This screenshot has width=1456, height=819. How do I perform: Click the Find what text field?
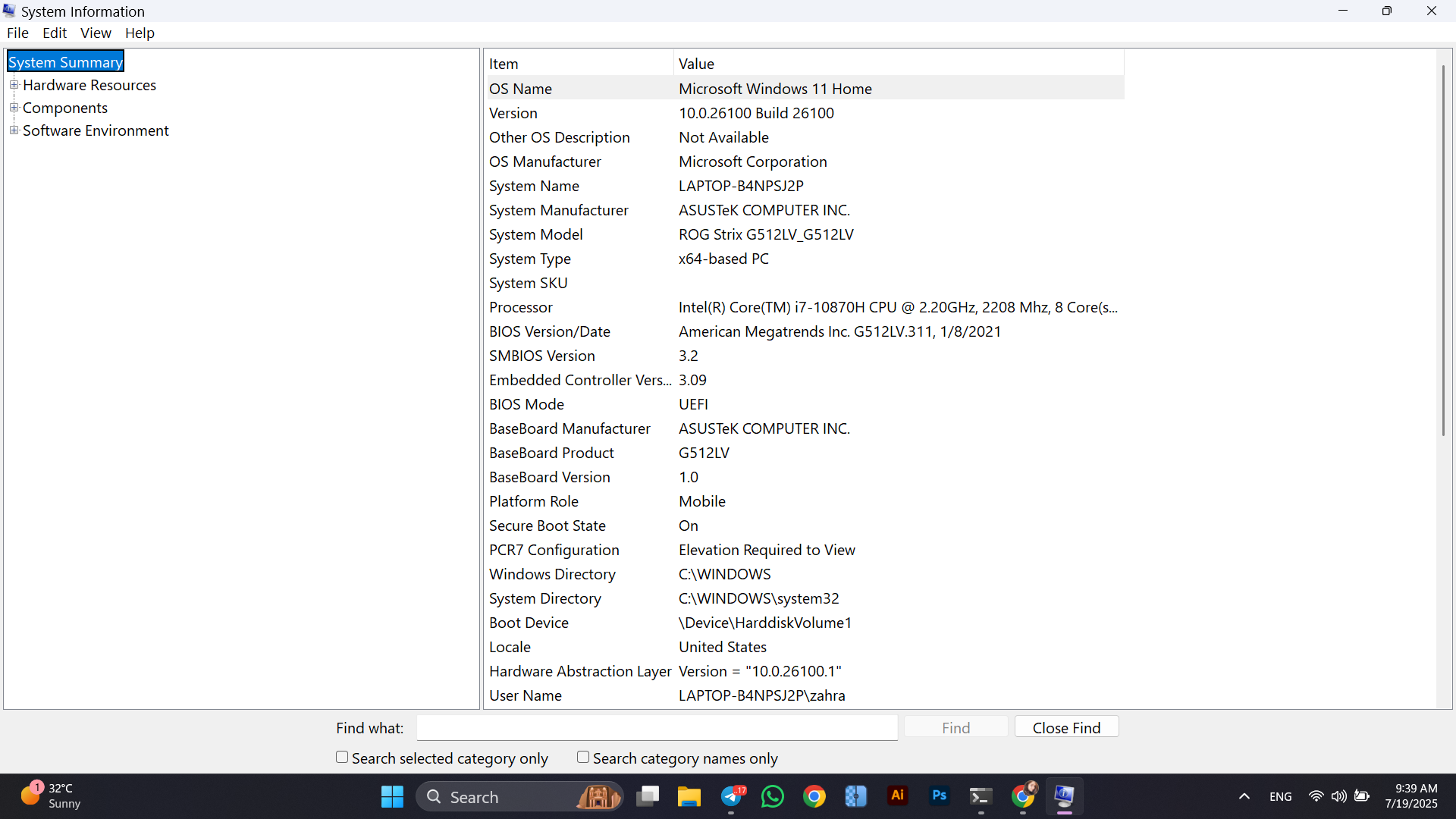tap(657, 727)
